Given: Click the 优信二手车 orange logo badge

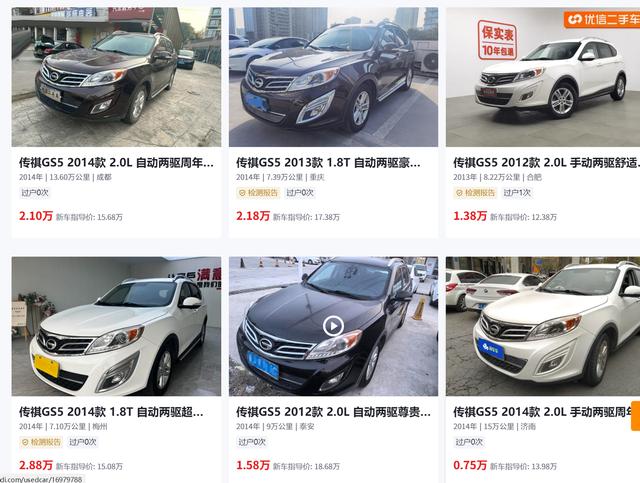Looking at the screenshot, I should pyautogui.click(x=602, y=19).
